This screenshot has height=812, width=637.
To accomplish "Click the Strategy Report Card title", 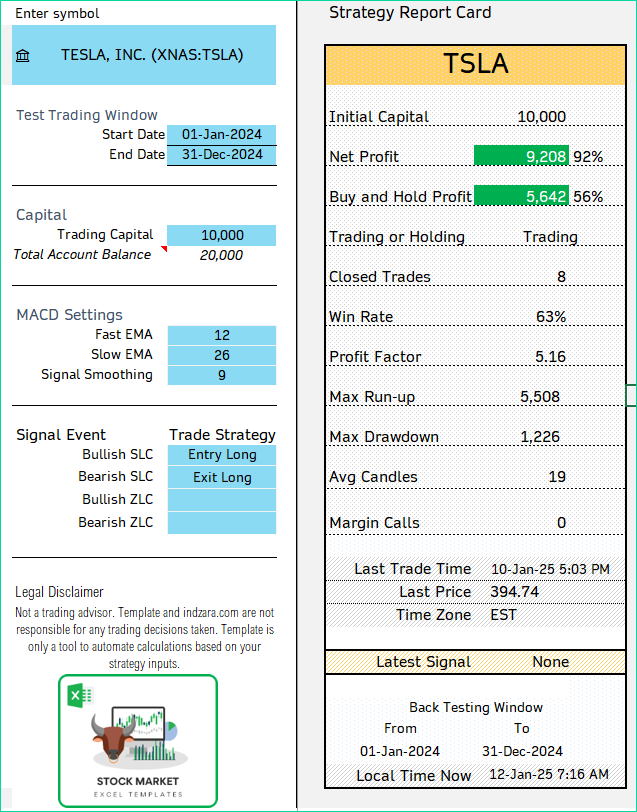I will pos(410,13).
